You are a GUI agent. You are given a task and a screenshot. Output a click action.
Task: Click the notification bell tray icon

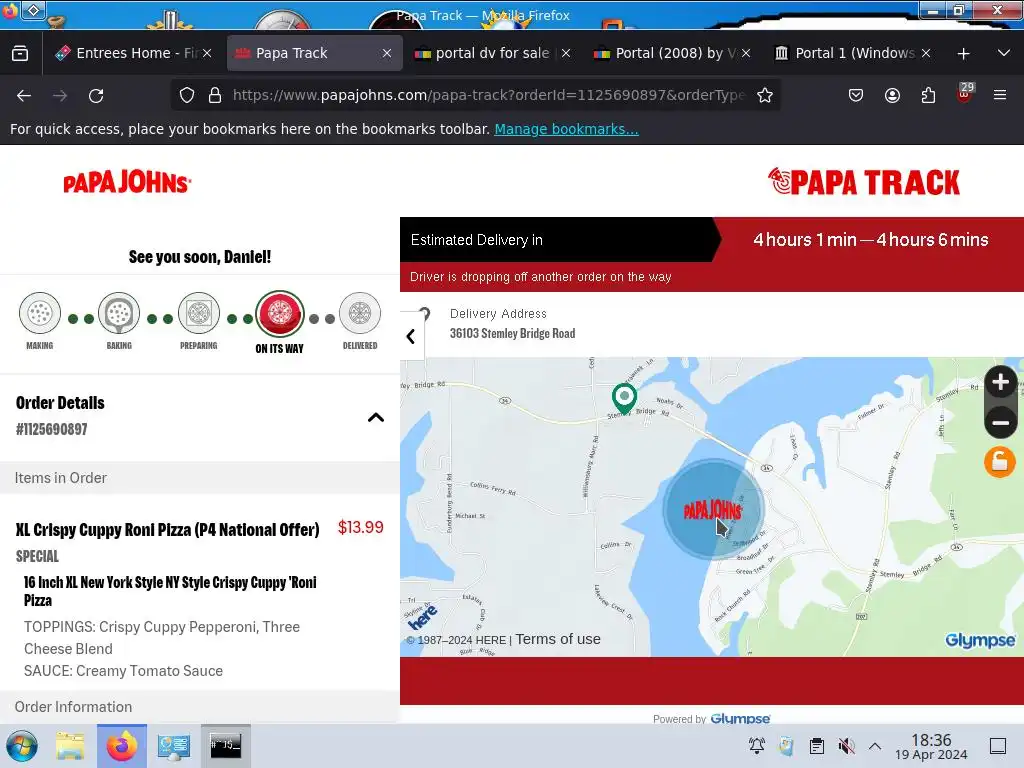757,746
